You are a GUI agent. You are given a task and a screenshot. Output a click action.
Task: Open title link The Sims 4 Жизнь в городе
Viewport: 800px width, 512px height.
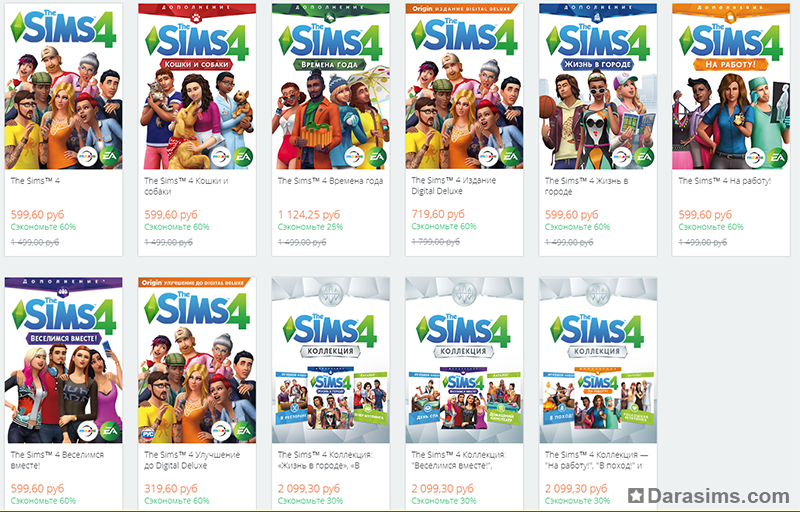(x=586, y=186)
